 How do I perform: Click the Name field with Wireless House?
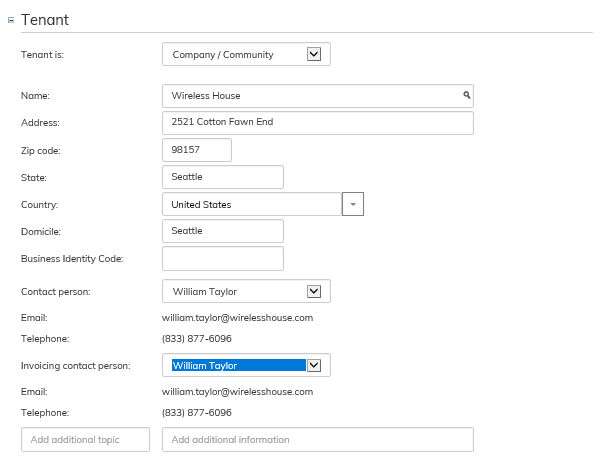(310, 96)
